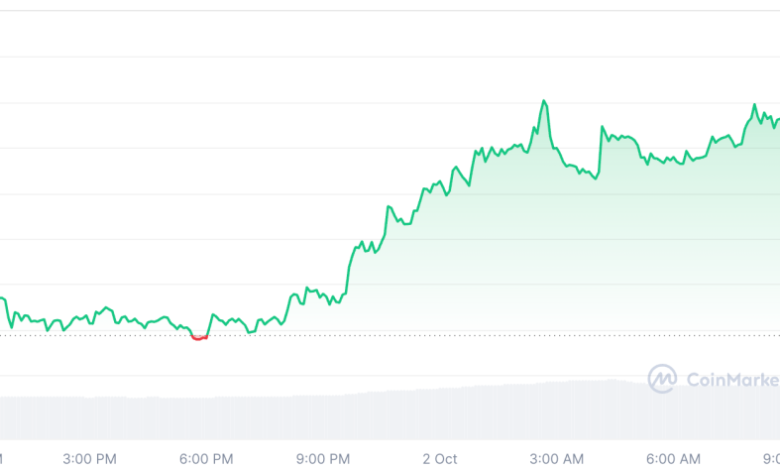Viewport: 780px width, 470px height.
Task: Select the 6:00 PM time axis label
Action: click(x=207, y=458)
